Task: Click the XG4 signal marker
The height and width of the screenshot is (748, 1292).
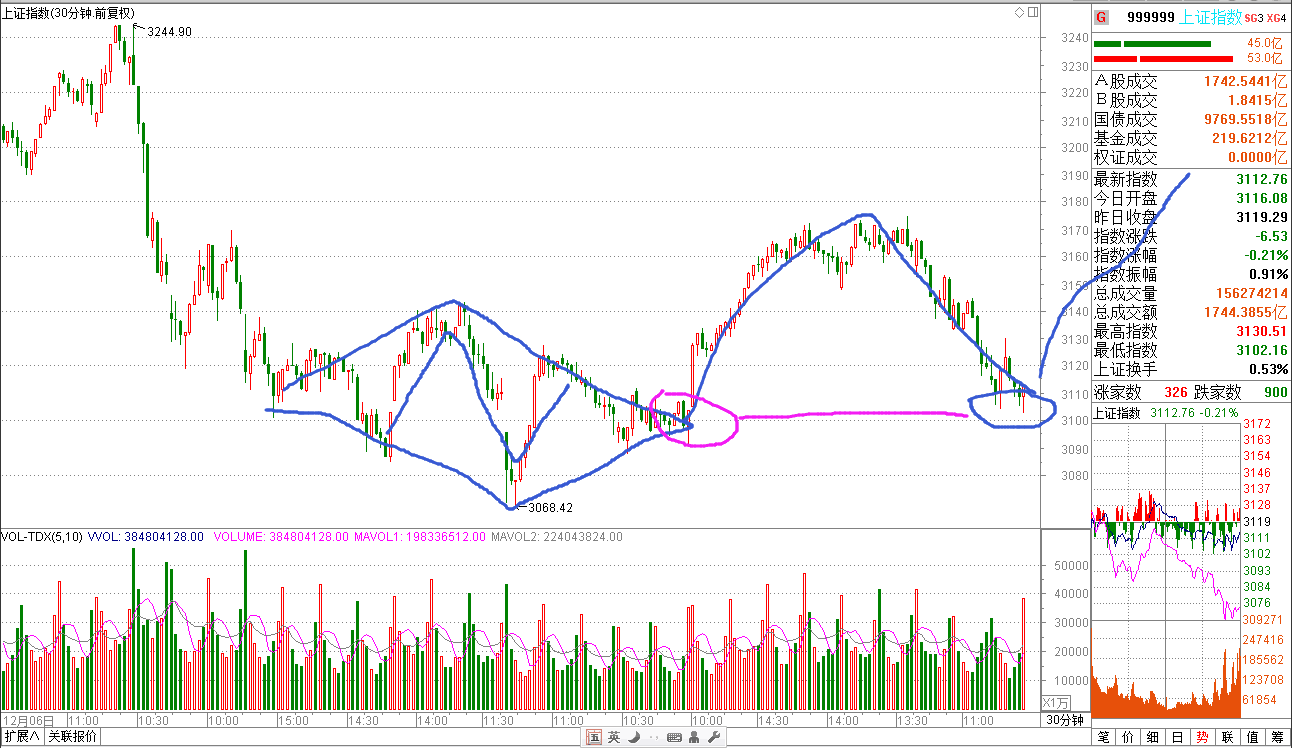Action: (1276, 18)
